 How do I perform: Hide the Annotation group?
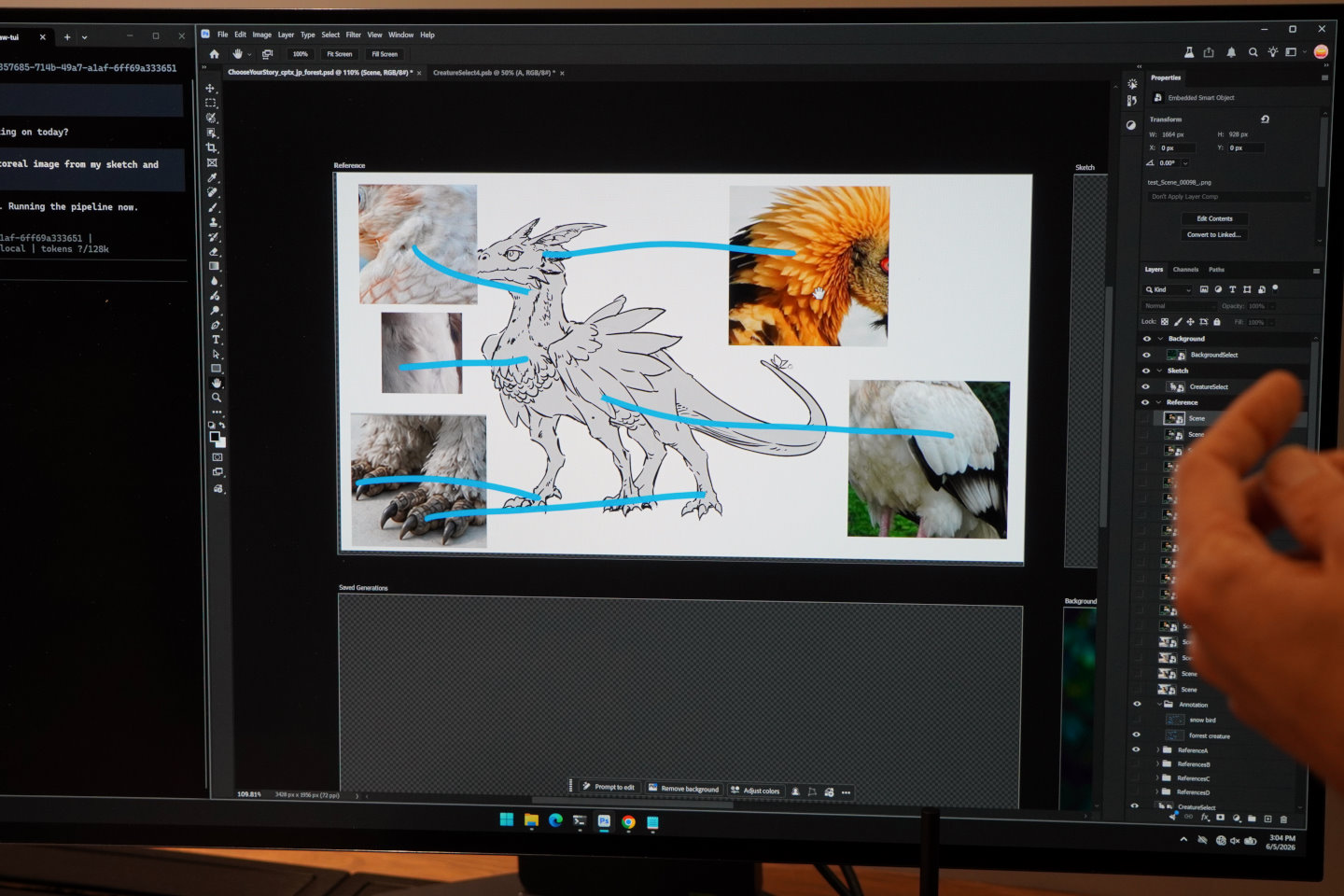1137,704
